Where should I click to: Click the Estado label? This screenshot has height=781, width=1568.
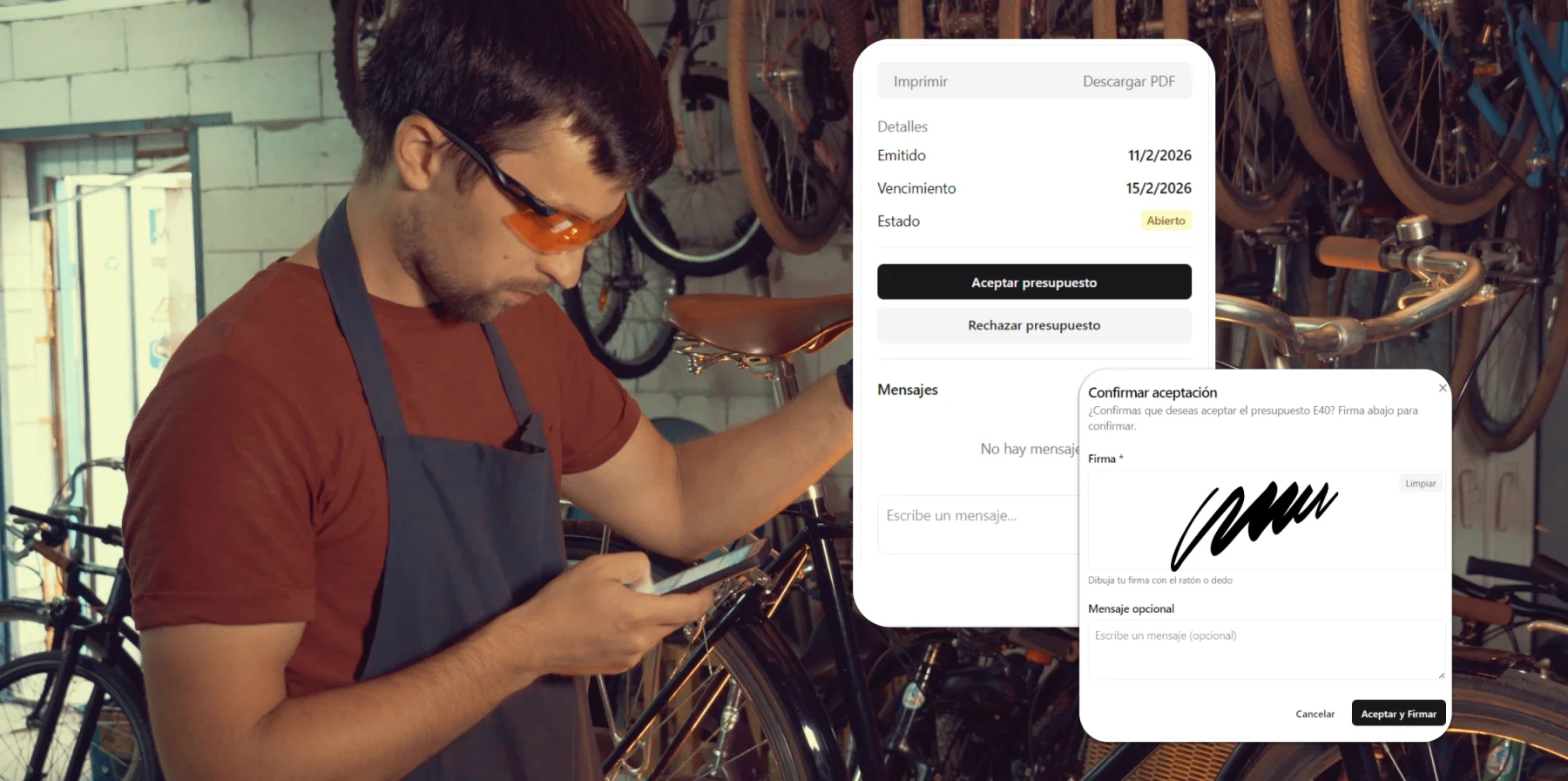pos(898,221)
